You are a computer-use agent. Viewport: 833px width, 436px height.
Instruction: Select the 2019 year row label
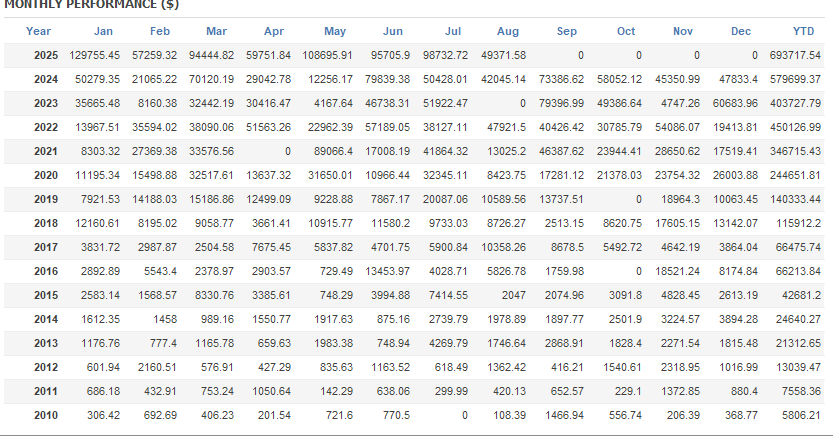point(46,199)
